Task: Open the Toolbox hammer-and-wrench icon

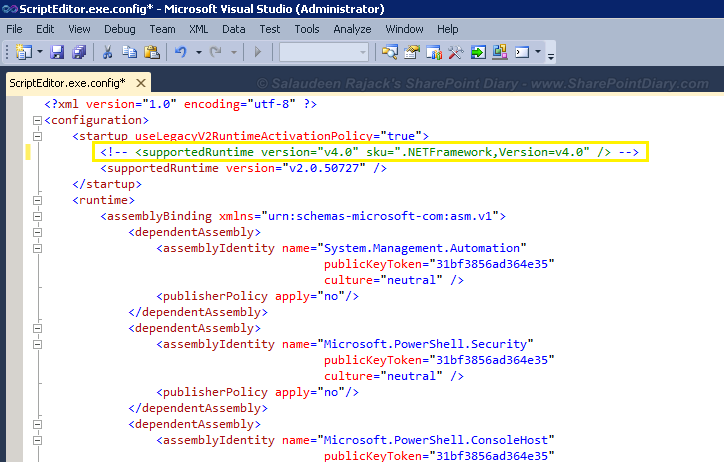Action: [456, 52]
